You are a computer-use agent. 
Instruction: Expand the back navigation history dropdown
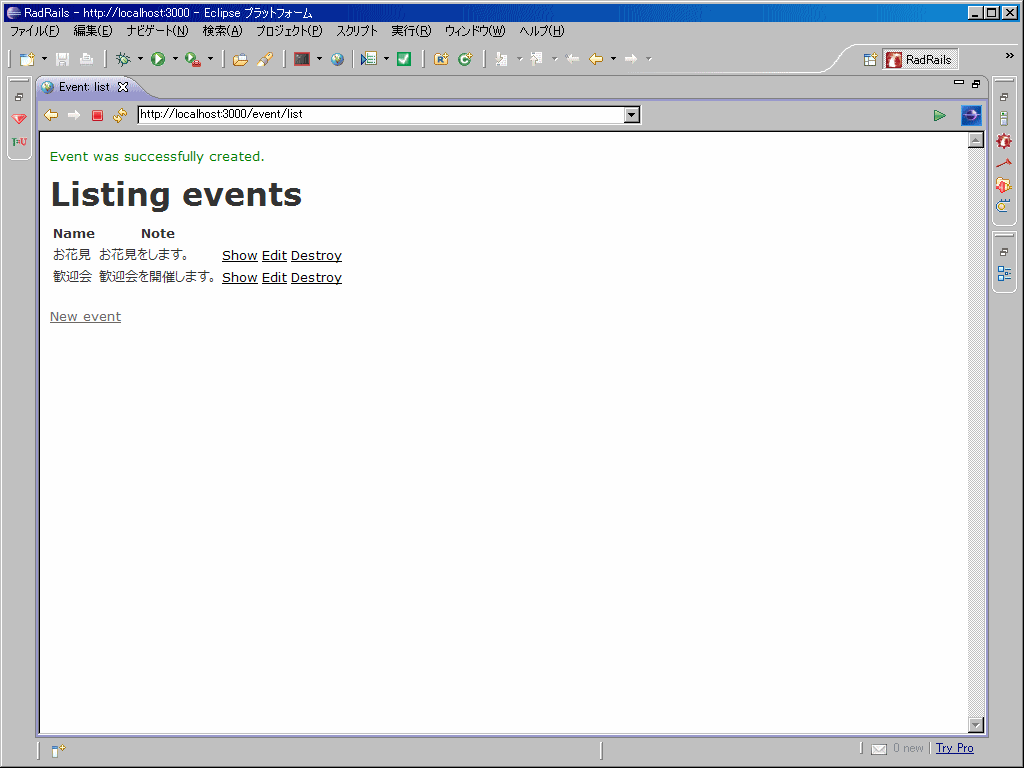point(613,59)
